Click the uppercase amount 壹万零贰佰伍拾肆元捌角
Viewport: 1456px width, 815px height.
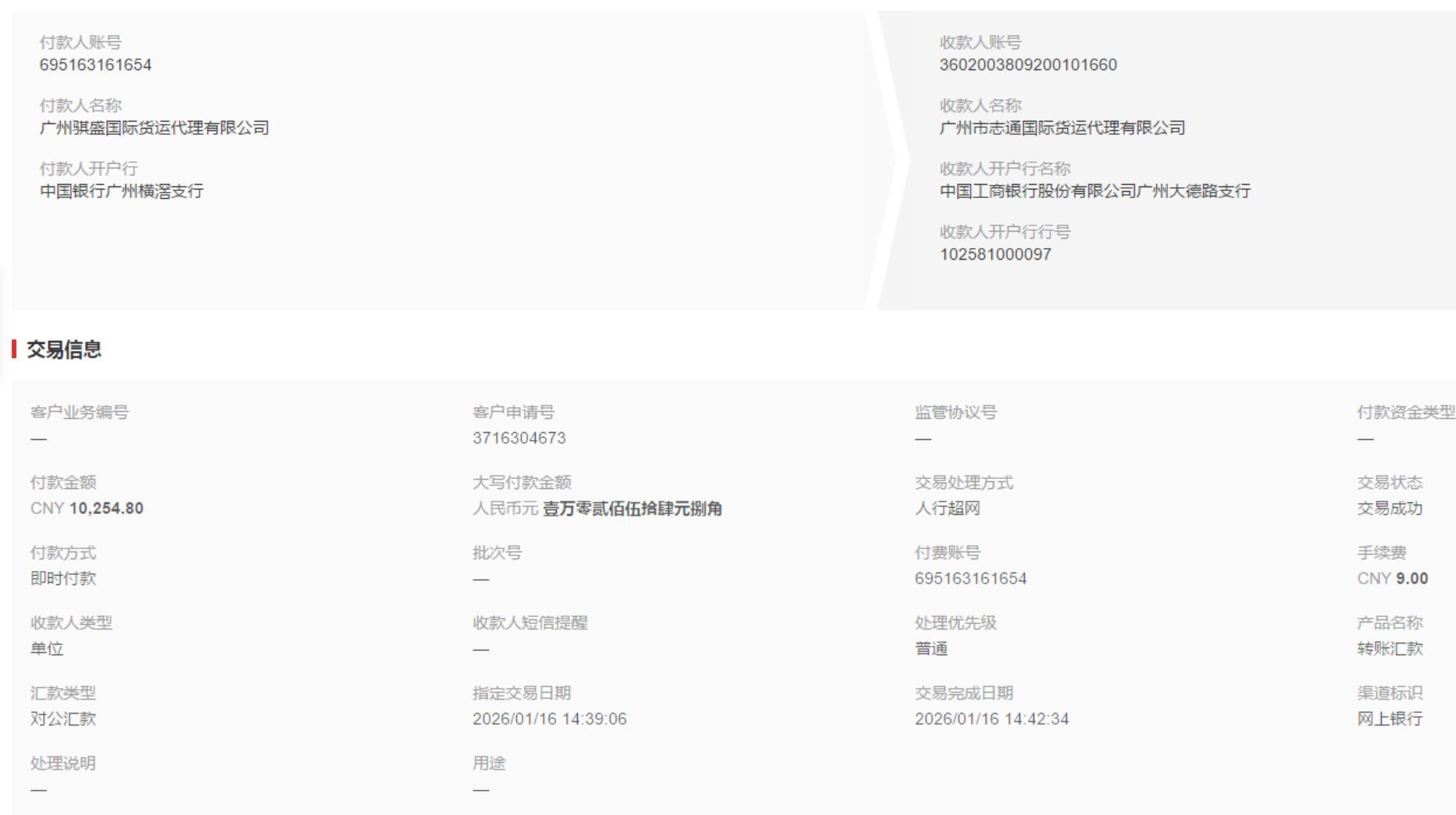click(632, 508)
